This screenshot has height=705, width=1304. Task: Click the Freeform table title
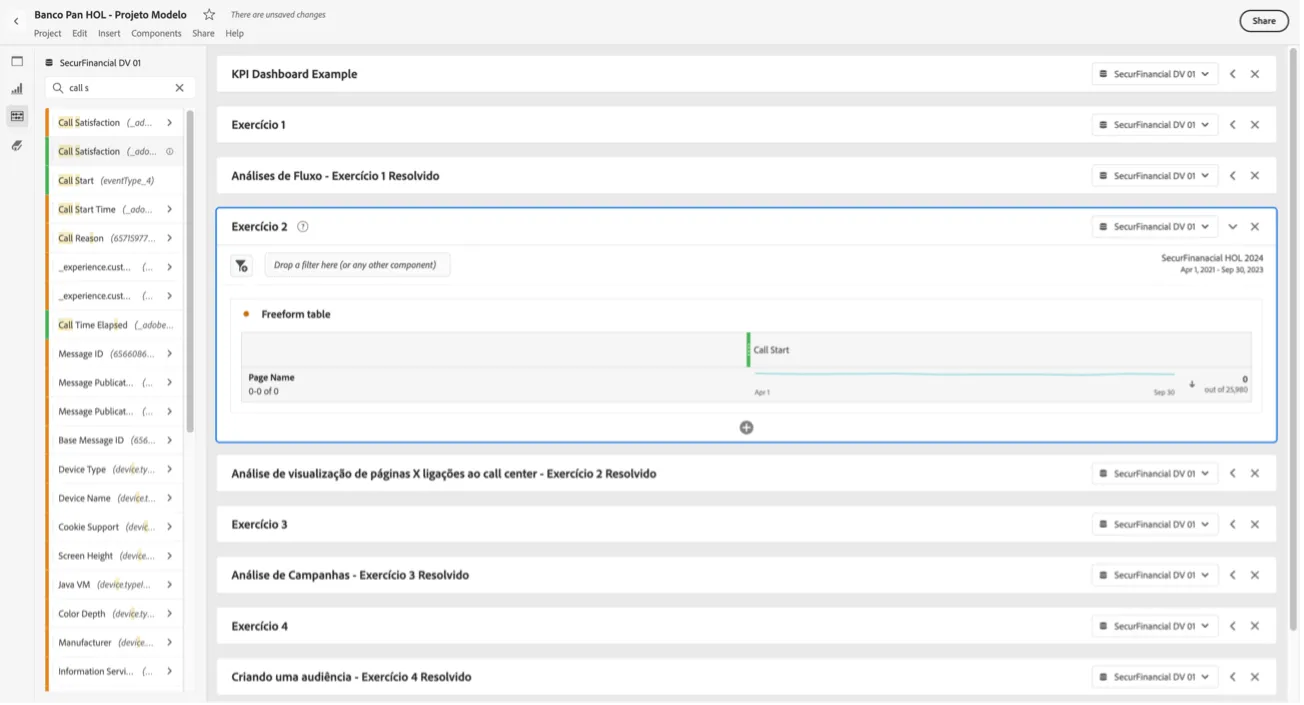pos(296,315)
